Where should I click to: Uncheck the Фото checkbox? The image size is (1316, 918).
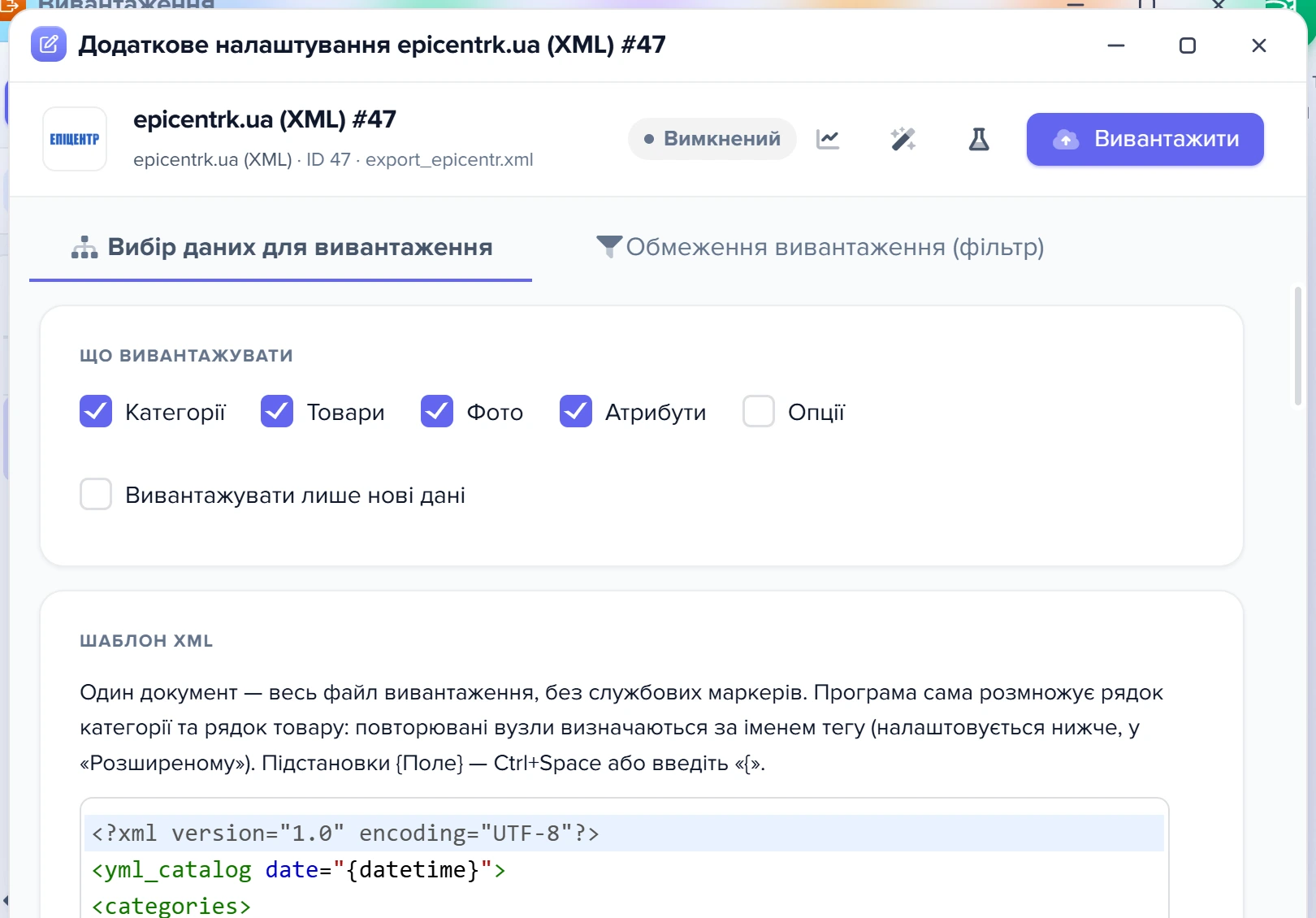[437, 411]
